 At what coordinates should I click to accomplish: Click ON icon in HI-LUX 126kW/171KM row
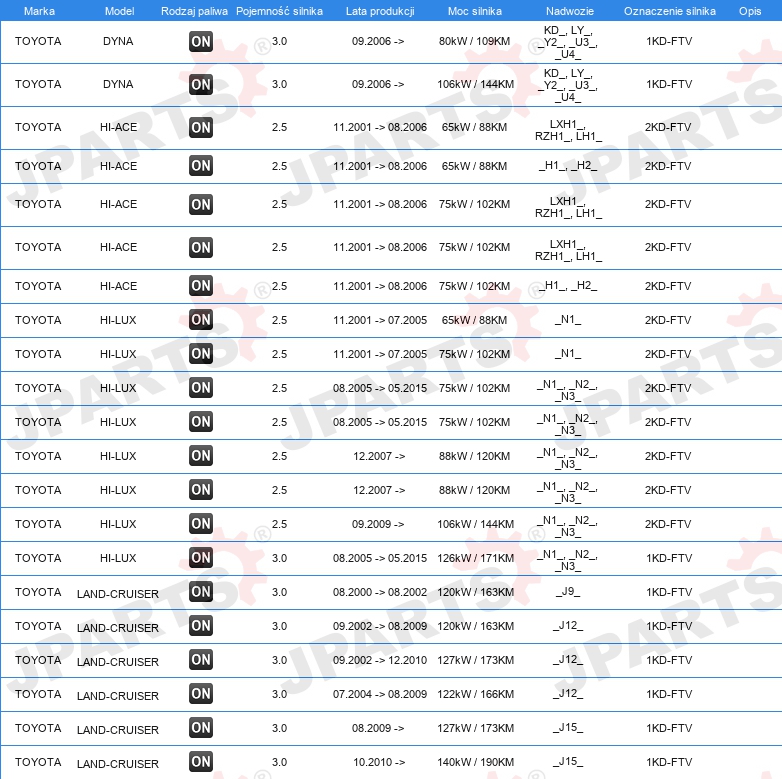pyautogui.click(x=201, y=558)
